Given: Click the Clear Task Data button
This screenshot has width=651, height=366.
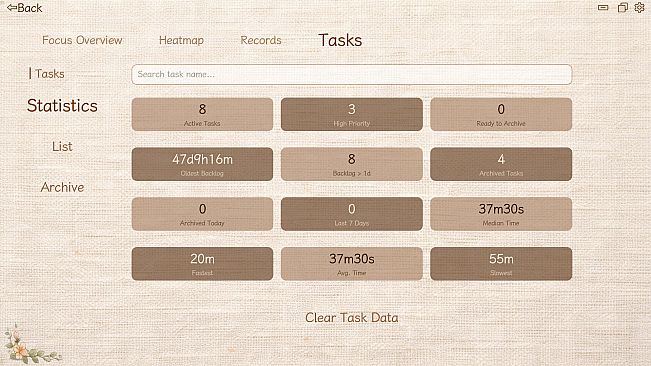Looking at the screenshot, I should tap(352, 317).
